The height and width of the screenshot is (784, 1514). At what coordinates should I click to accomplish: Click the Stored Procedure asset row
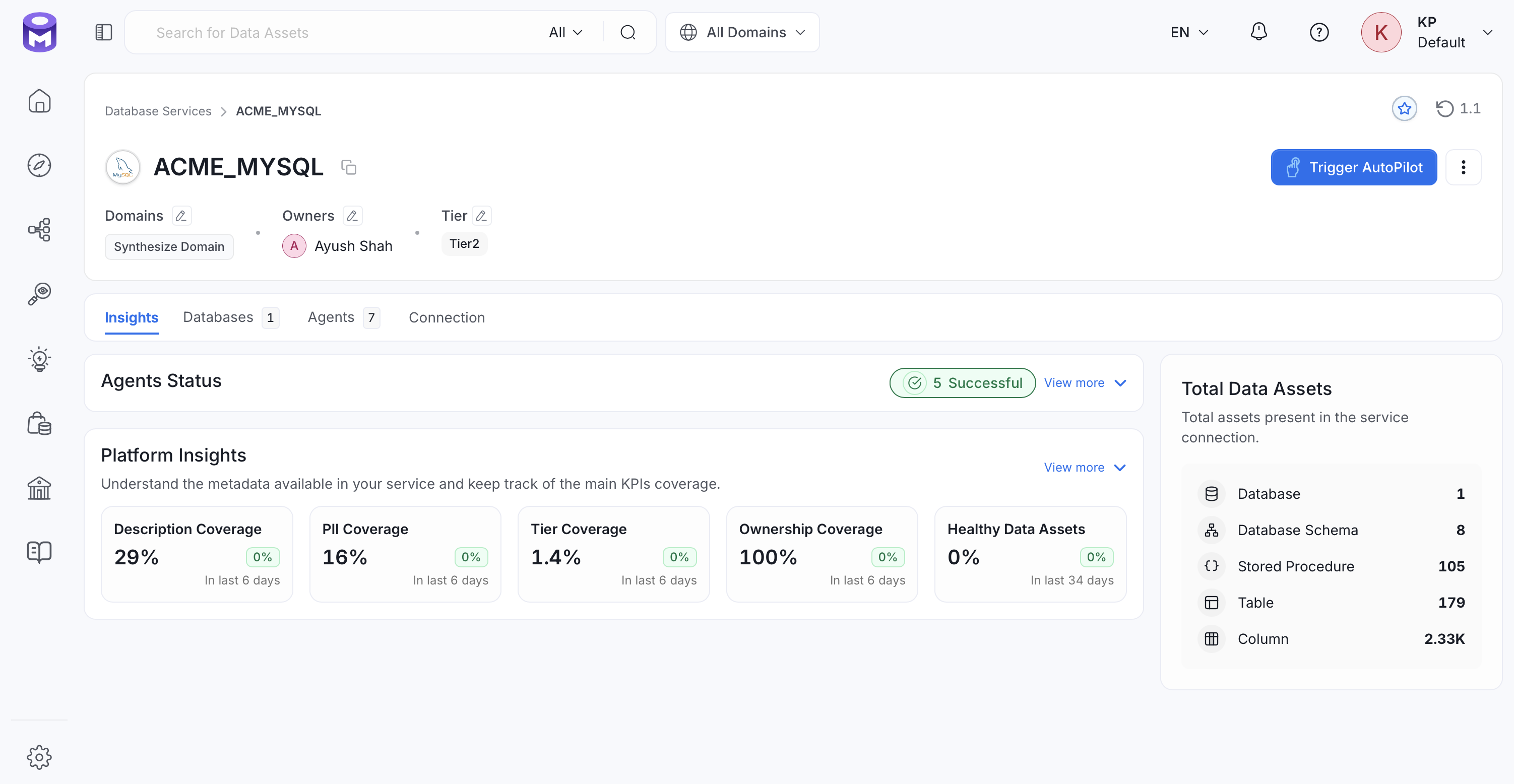point(1331,566)
